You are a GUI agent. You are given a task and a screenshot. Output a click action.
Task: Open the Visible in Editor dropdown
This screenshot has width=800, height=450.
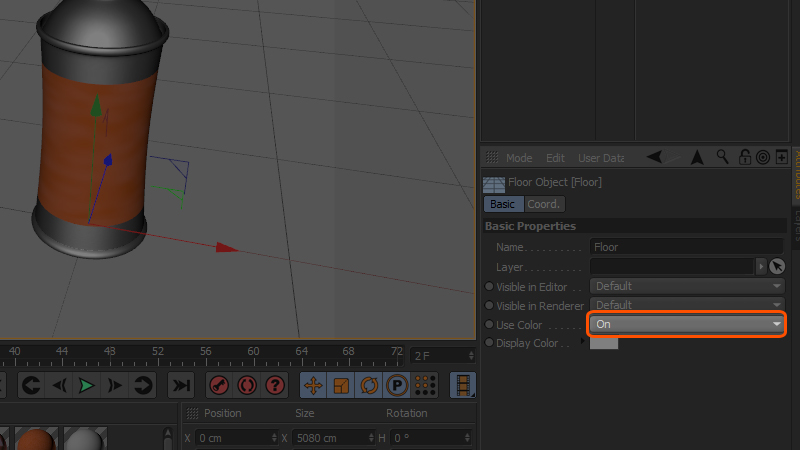(x=687, y=286)
